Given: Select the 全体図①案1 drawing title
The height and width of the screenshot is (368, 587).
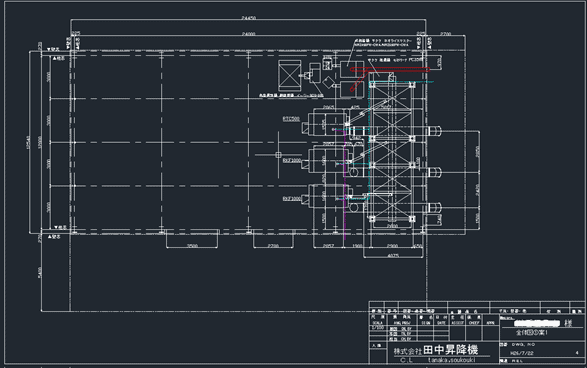Looking at the screenshot, I should 532,332.
